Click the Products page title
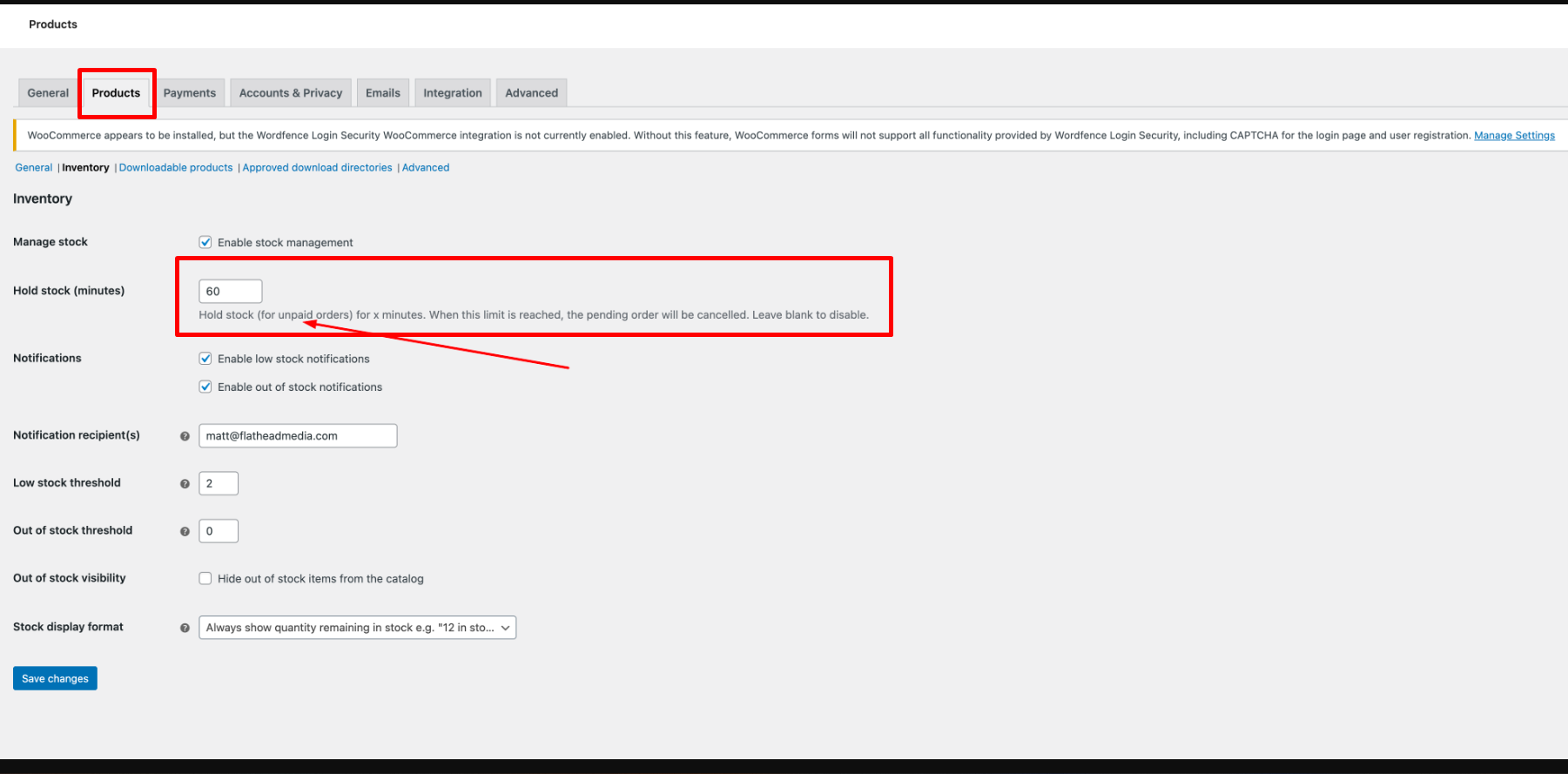Viewport: 1568px width, 774px height. (x=53, y=24)
